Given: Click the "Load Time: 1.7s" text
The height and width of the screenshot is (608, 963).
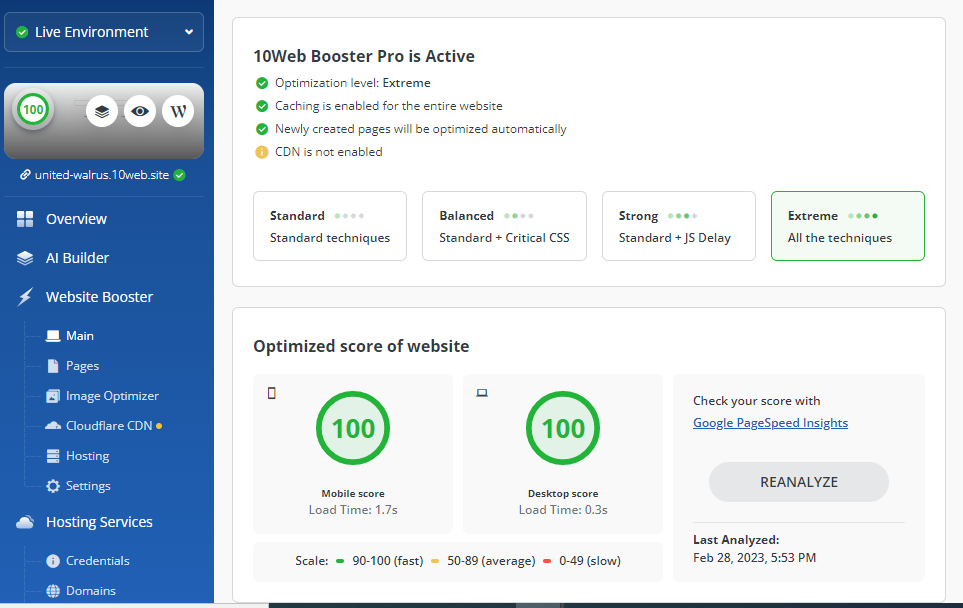Looking at the screenshot, I should click(353, 510).
